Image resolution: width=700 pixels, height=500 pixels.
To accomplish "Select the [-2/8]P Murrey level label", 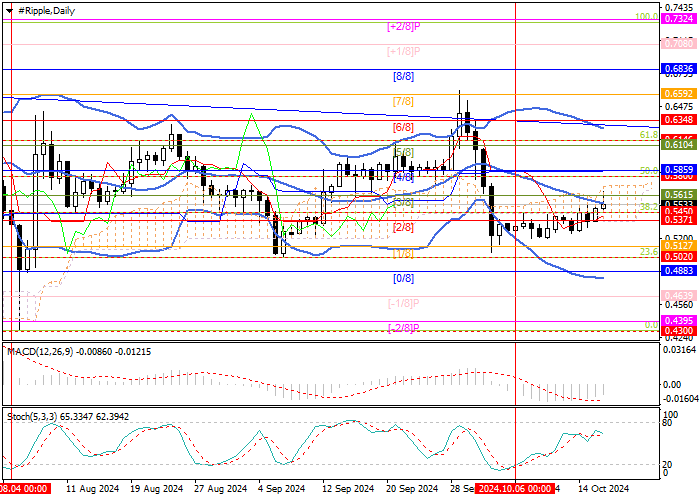I will click(x=404, y=328).
